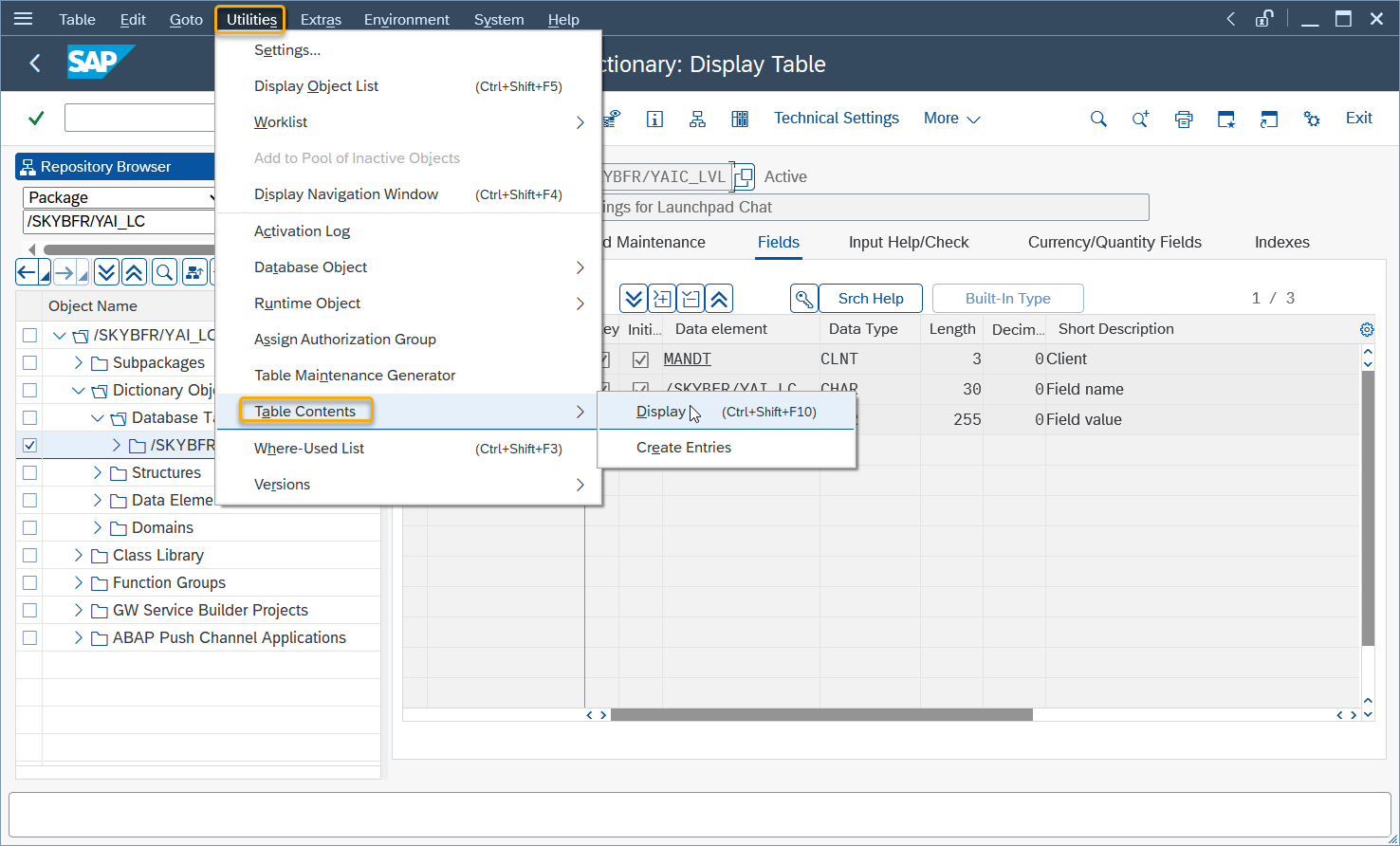The width and height of the screenshot is (1400, 846).
Task: Select Display under Table Contents submenu
Action: (661, 412)
